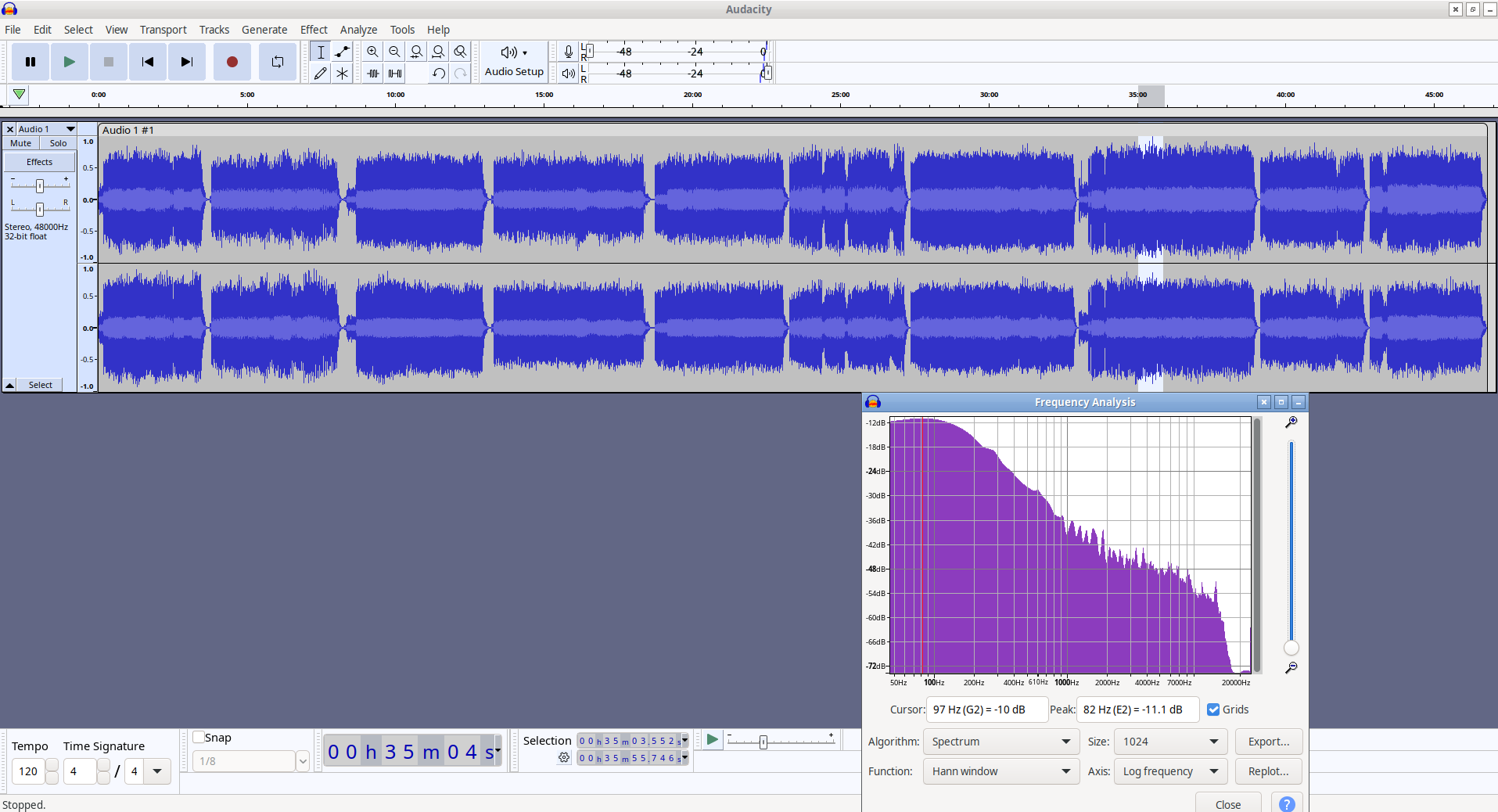Click Skip to End button
This screenshot has width=1498, height=812.
186,62
